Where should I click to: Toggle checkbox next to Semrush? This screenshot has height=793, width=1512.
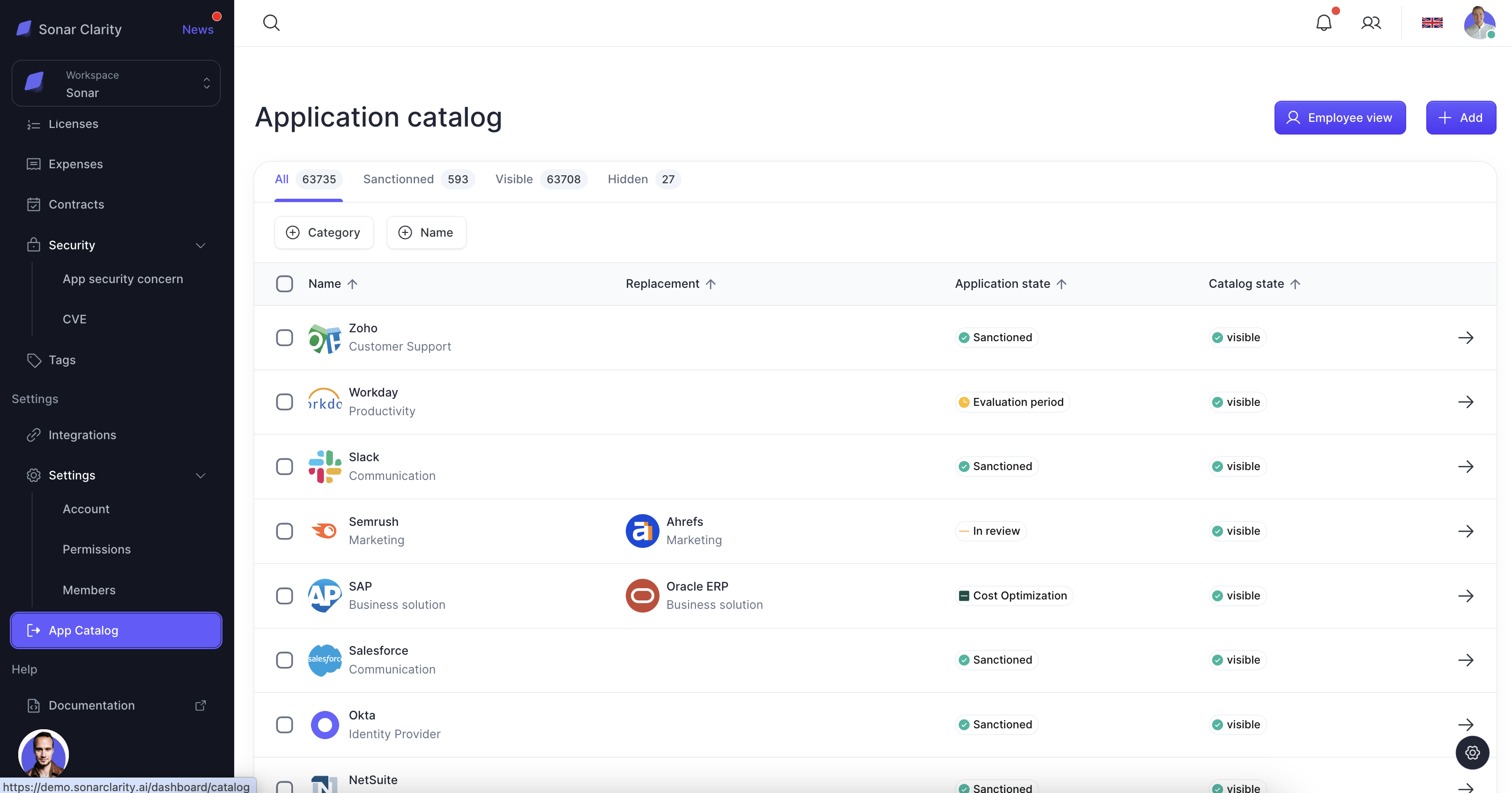click(284, 531)
